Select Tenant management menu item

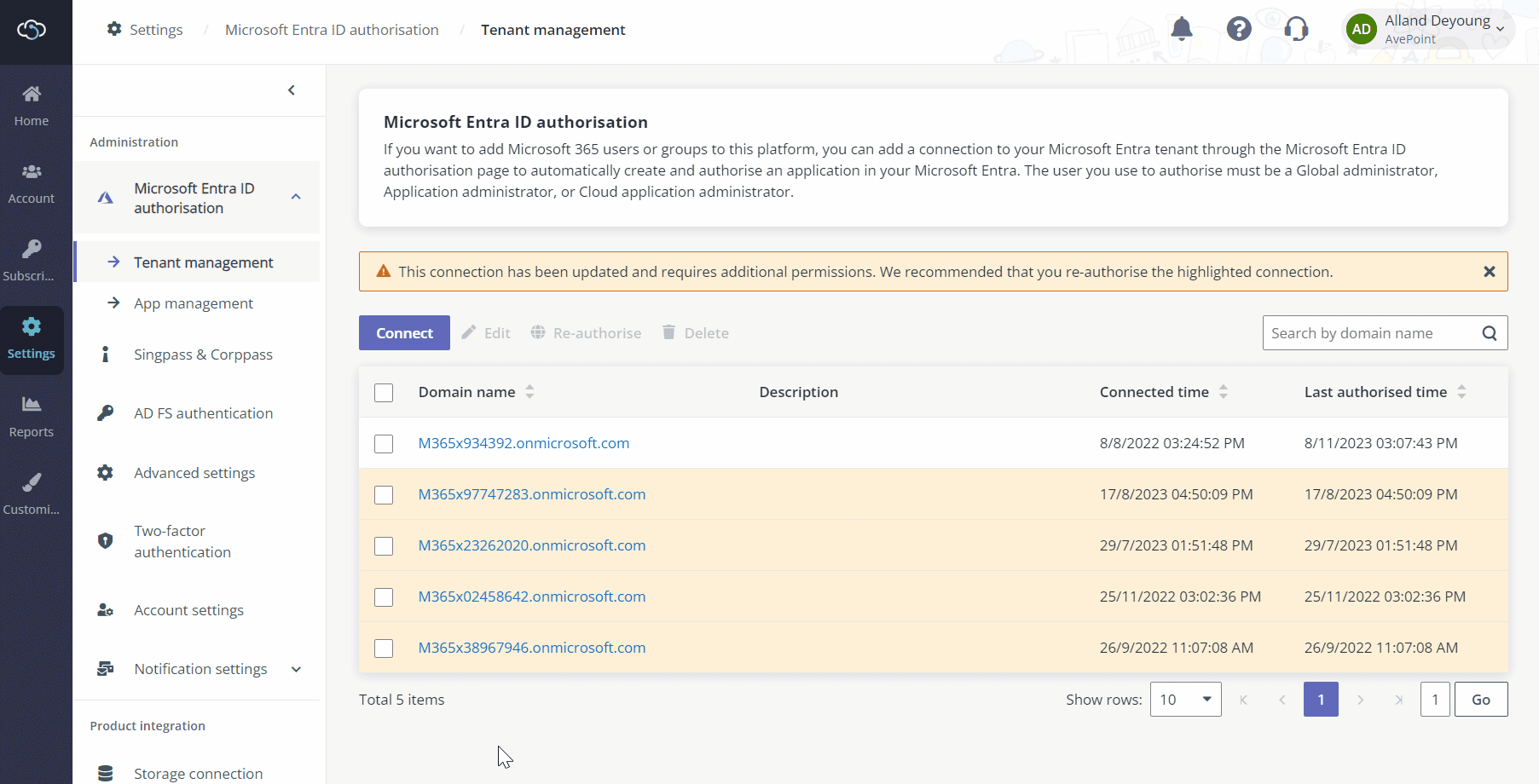(197, 262)
